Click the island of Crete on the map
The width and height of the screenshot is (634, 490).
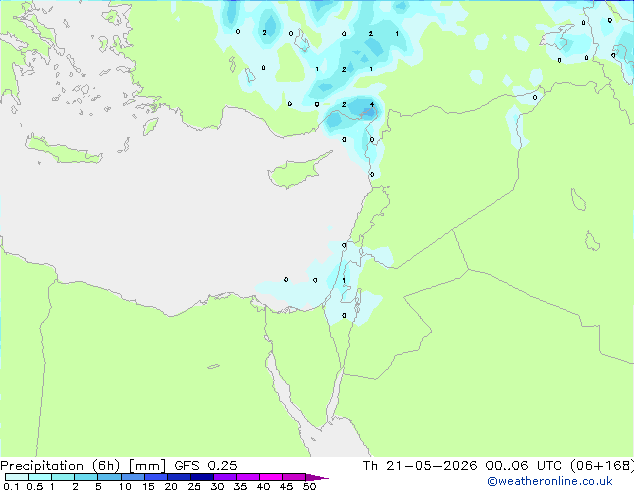click(63, 150)
